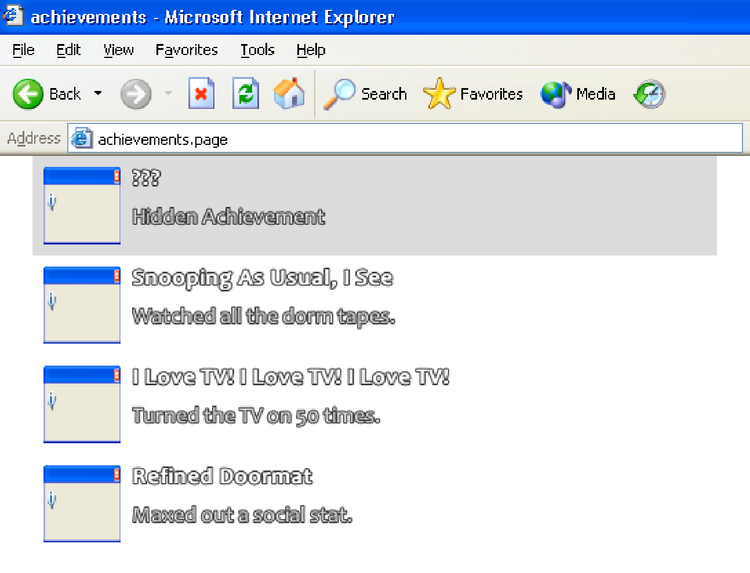The image size is (750, 573).
Task: Click 'Watched all the dorm tapes.' text
Action: point(264,317)
